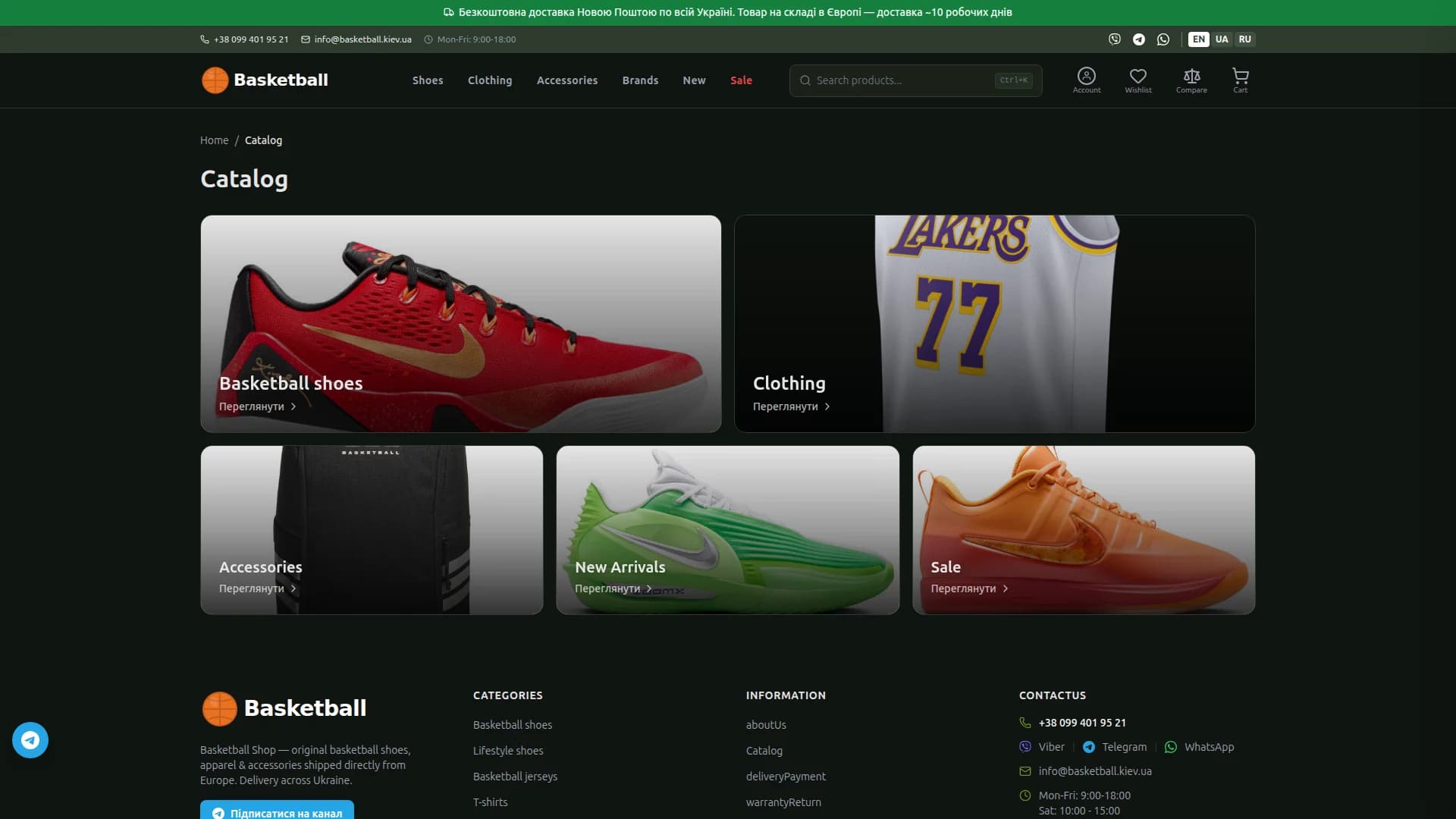
Task: Click chevron under Clothing card
Action: (x=827, y=406)
